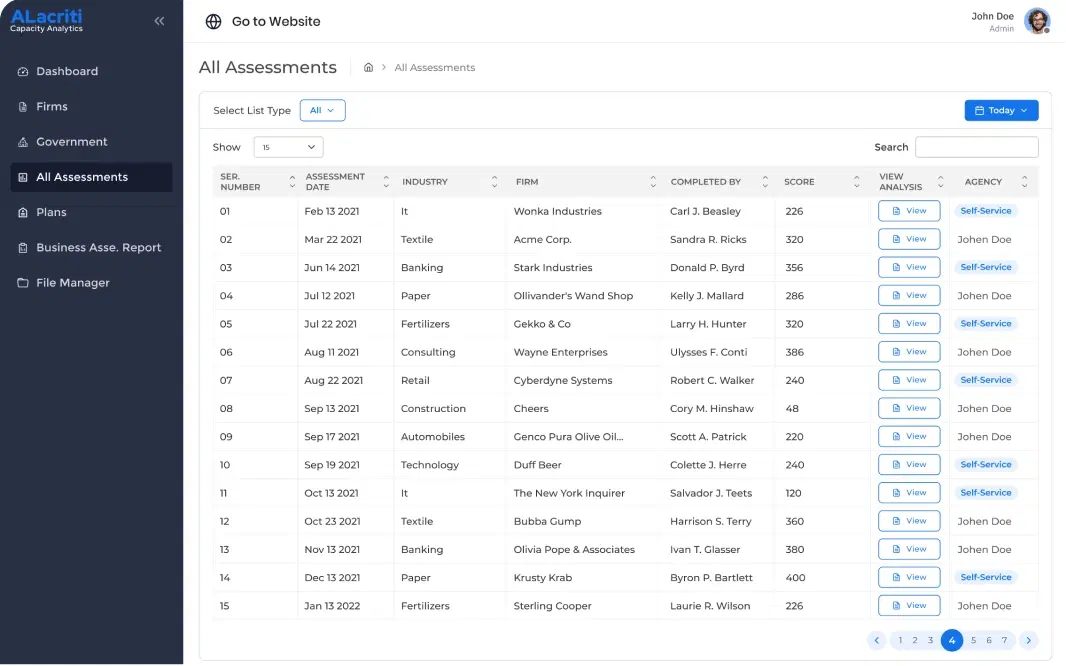Sort by Score column arrows
This screenshot has width=1066, height=666.
(856, 182)
